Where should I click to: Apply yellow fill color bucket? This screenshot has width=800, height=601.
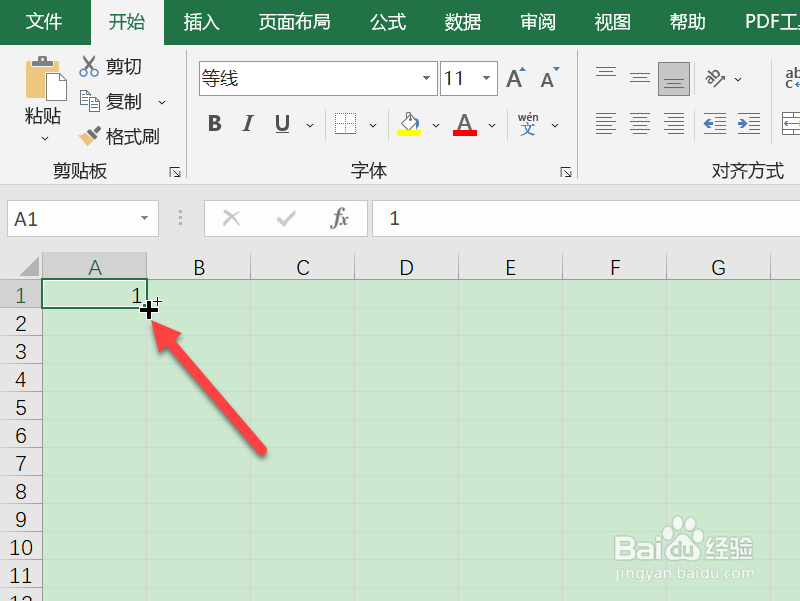click(x=409, y=124)
